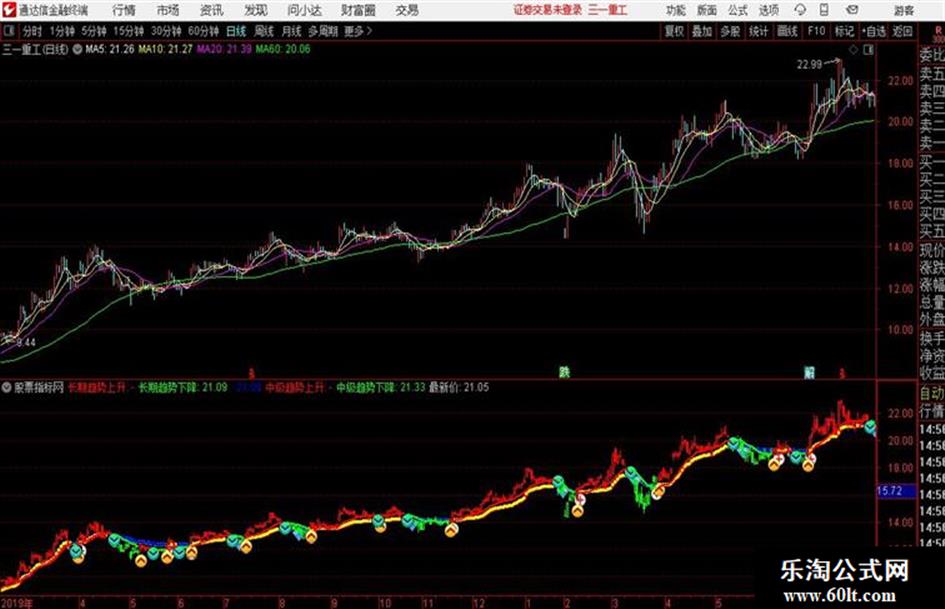Toggle the left panel icon beside 分时
945x609 pixels.
pyautogui.click(x=8, y=31)
